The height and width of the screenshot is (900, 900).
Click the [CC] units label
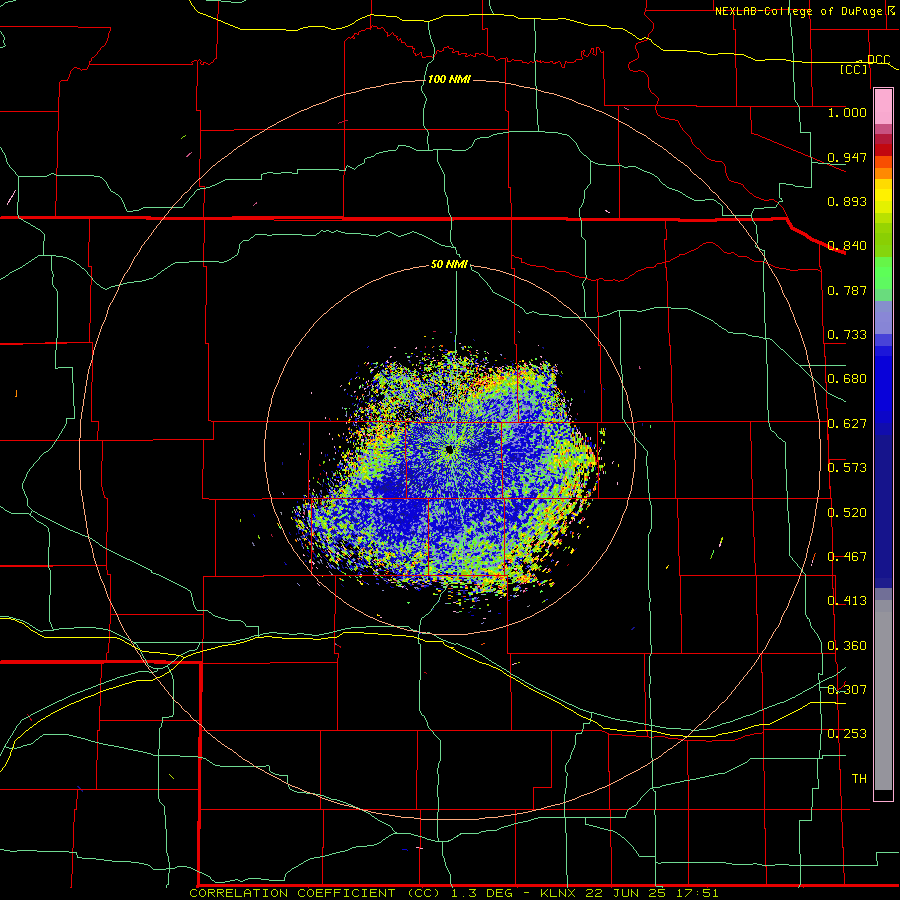[854, 69]
